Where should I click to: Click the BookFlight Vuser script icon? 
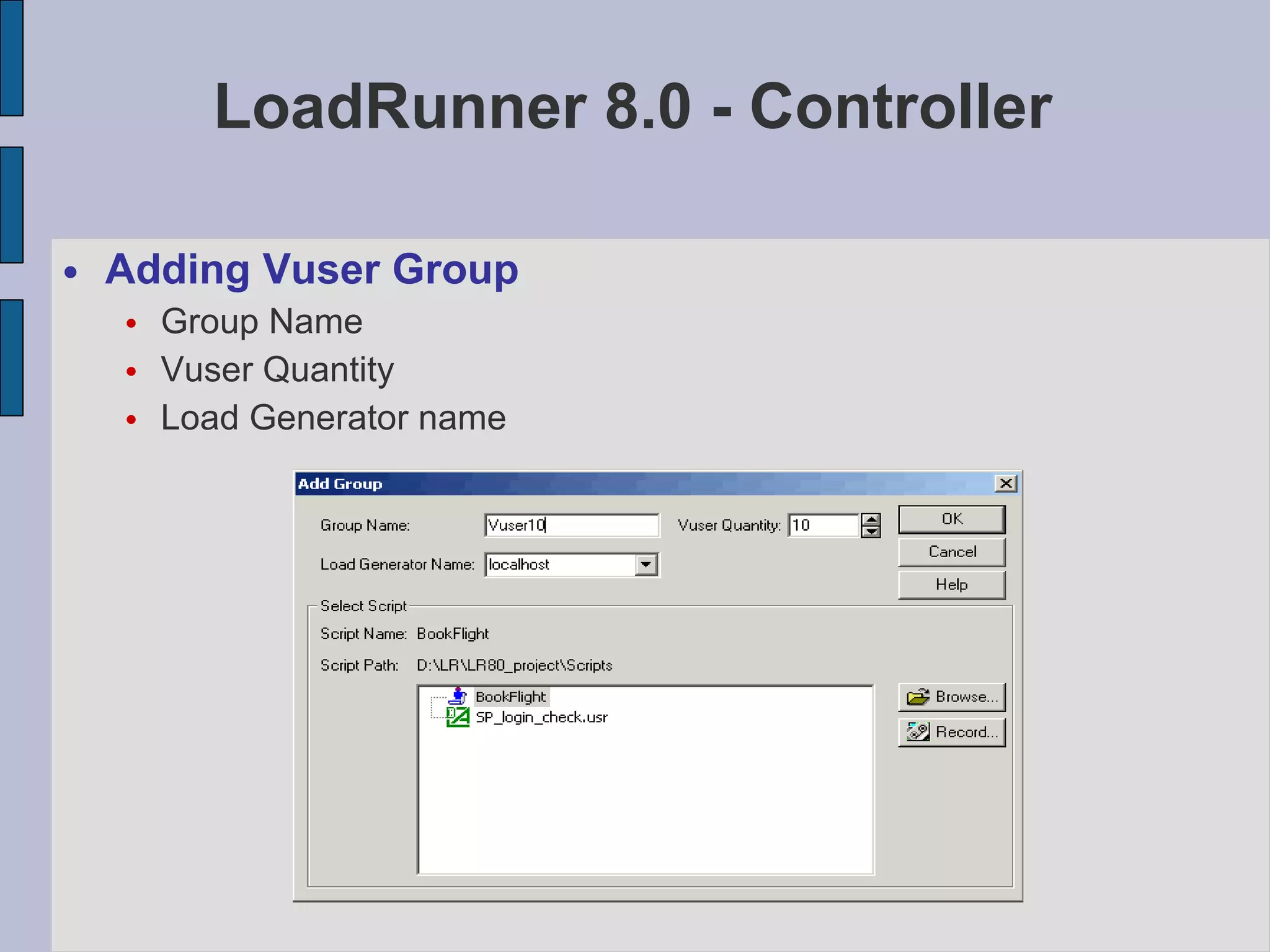458,696
